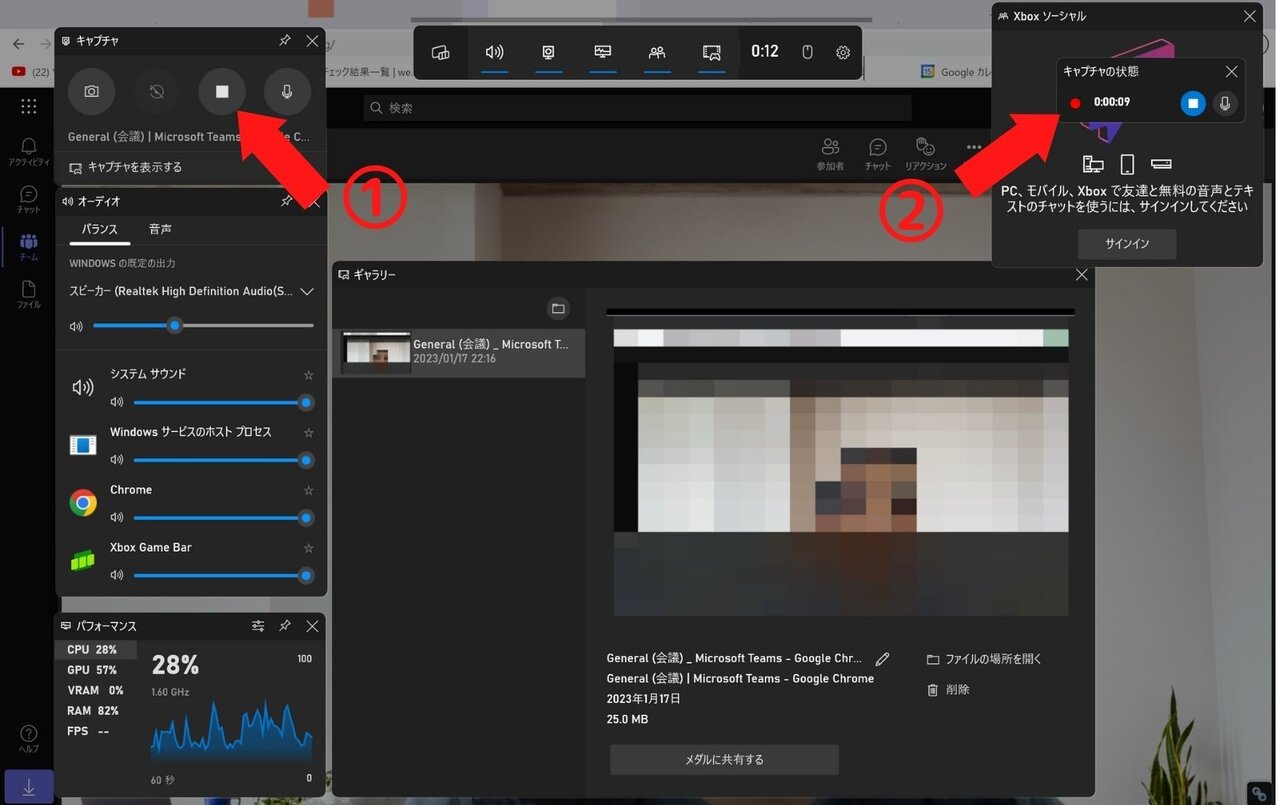This screenshot has width=1280, height=805.
Task: Open the widget menu in Game Bar
Action: tap(441, 52)
